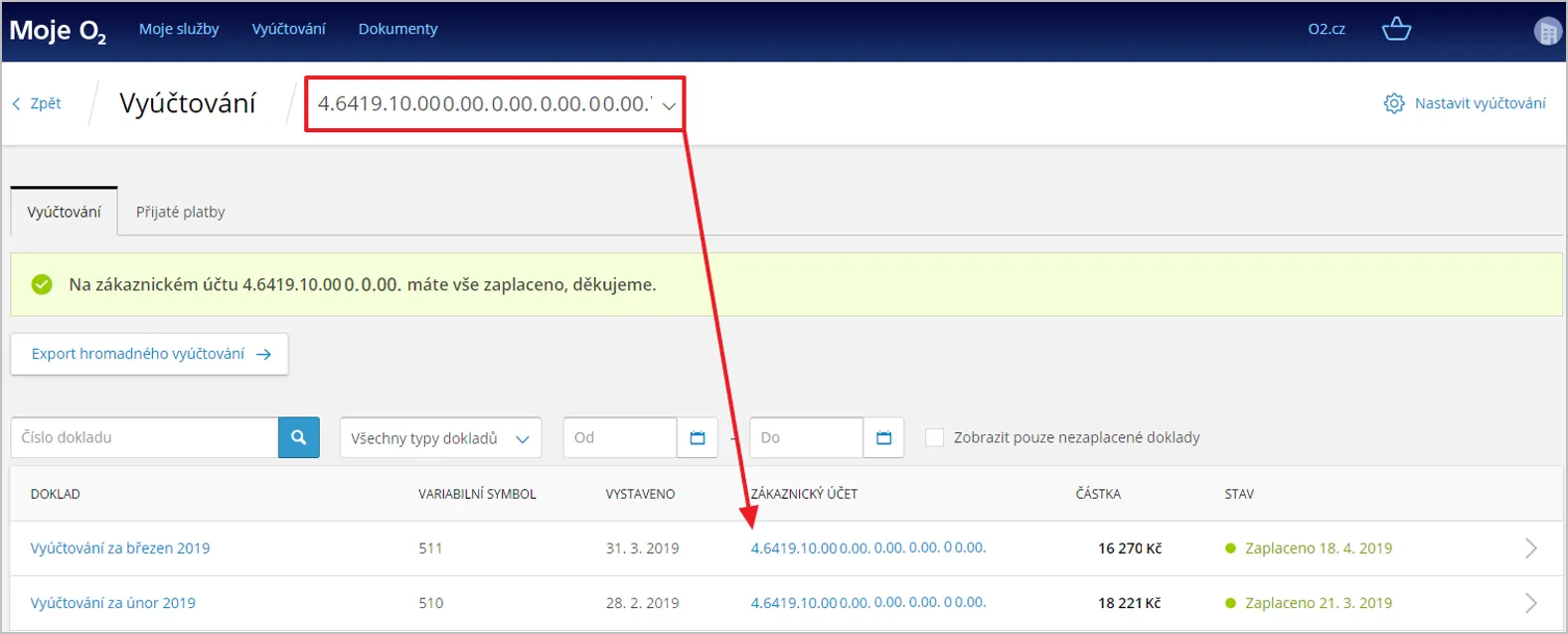Click the magnifier search button
Viewport: 1568px width, 634px height.
click(298, 437)
